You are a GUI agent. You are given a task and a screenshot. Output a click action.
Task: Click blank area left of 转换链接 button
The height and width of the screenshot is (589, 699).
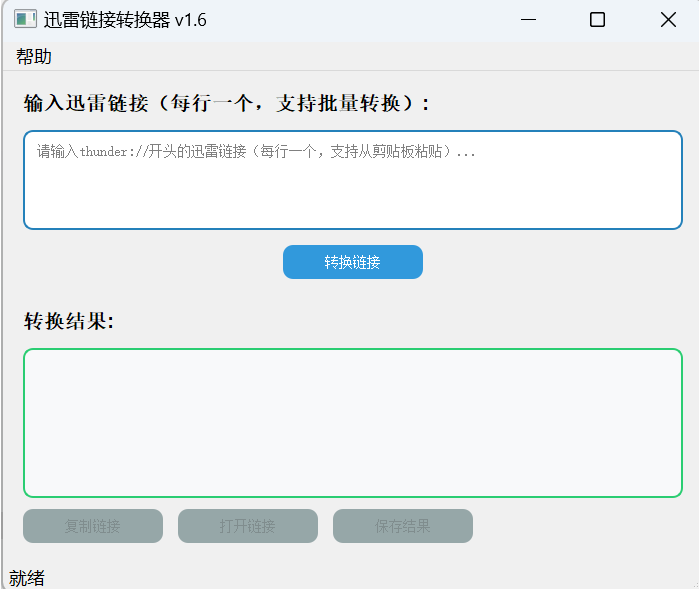(150, 262)
